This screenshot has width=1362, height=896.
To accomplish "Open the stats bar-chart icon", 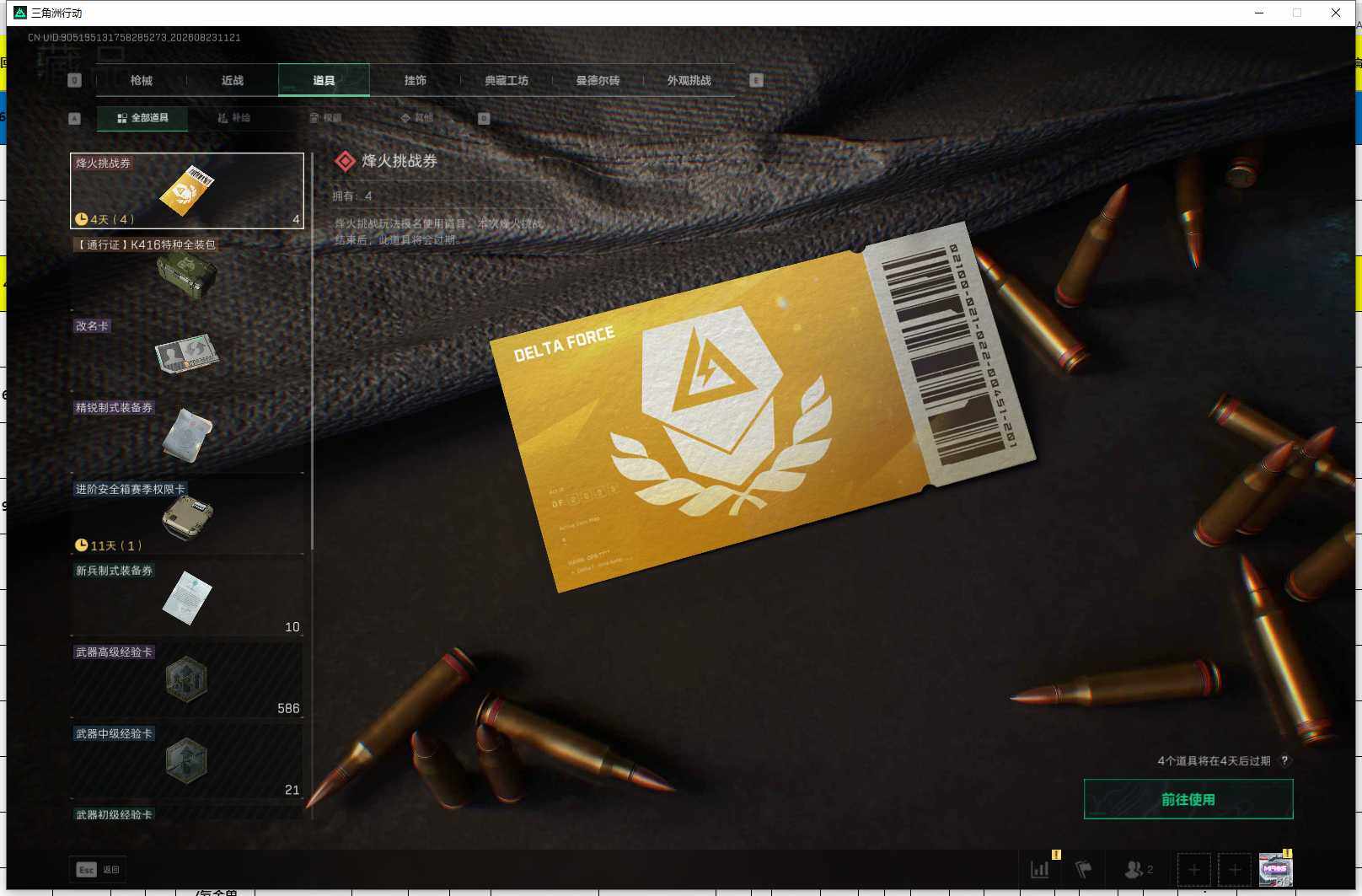I will [1040, 869].
